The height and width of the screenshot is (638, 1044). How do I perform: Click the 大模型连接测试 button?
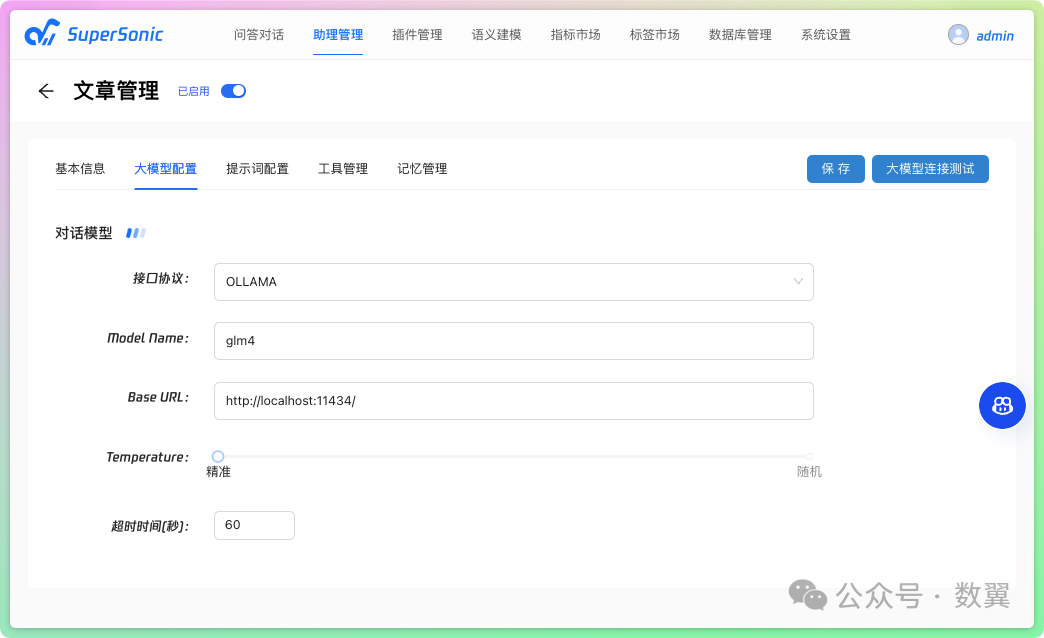click(930, 168)
